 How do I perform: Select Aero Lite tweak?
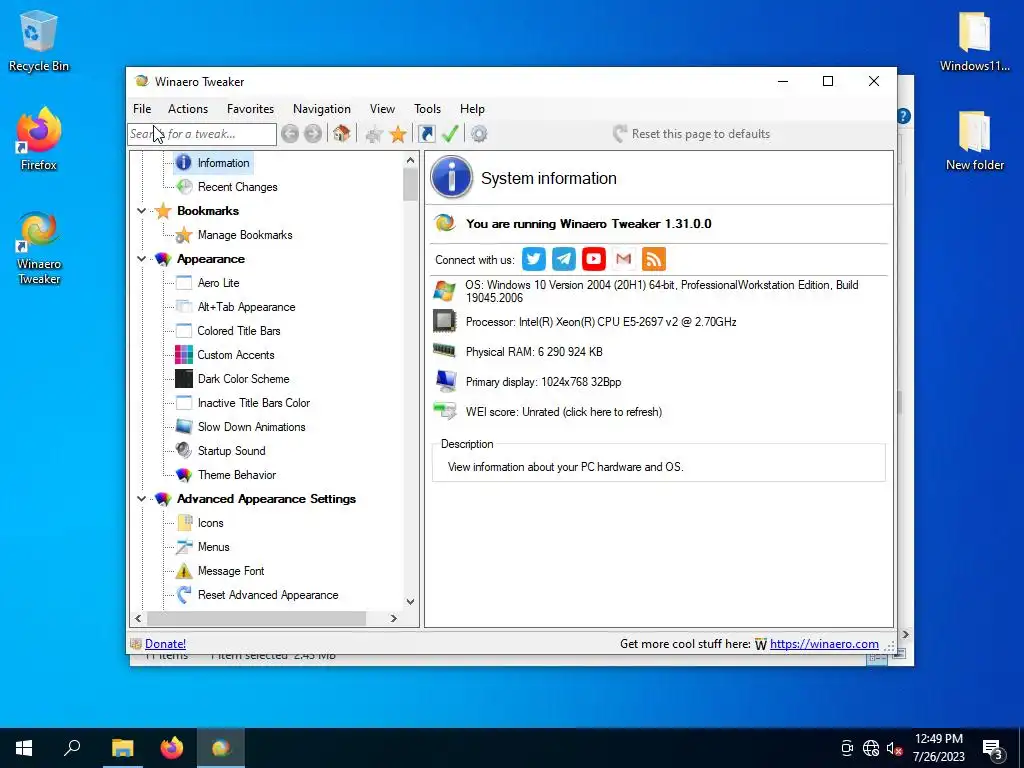click(218, 283)
